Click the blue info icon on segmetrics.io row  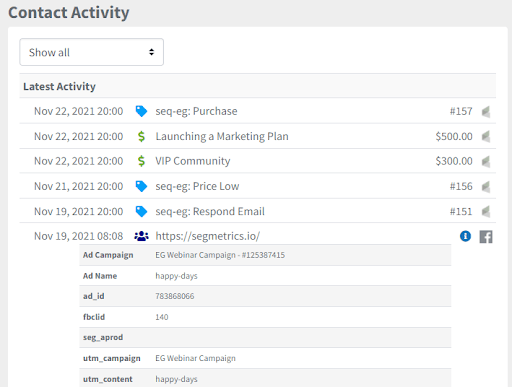click(465, 236)
